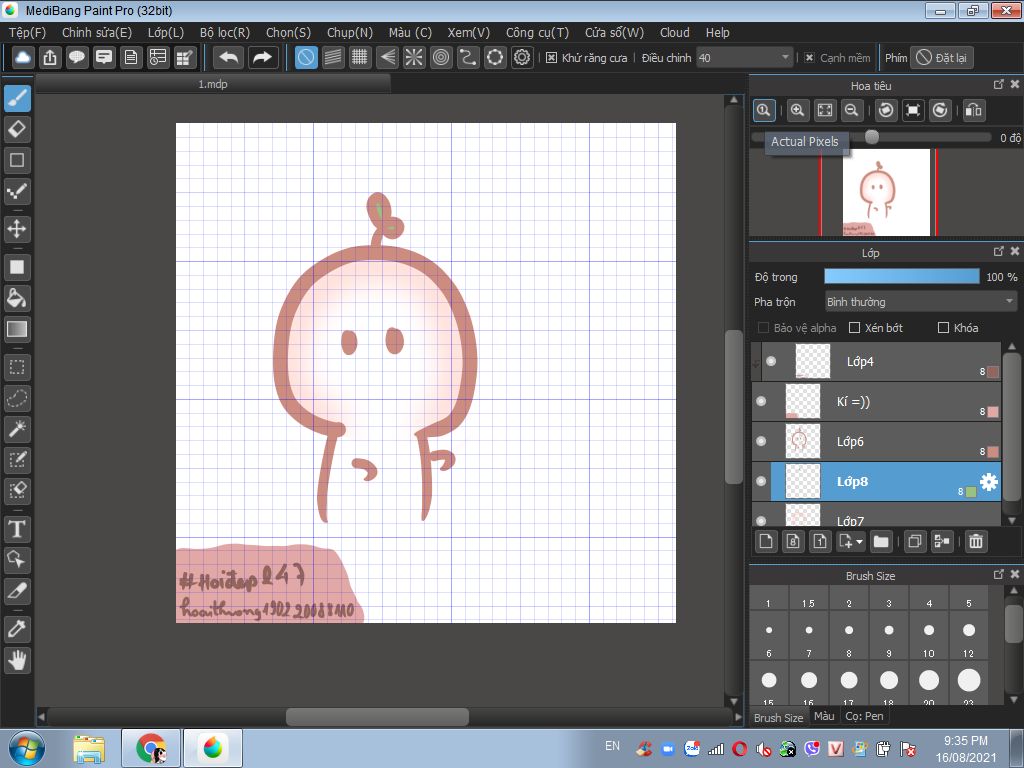Screen dimensions: 1024x768
Task: Toggle the Khử răng cưa checkbox
Action: coord(551,58)
